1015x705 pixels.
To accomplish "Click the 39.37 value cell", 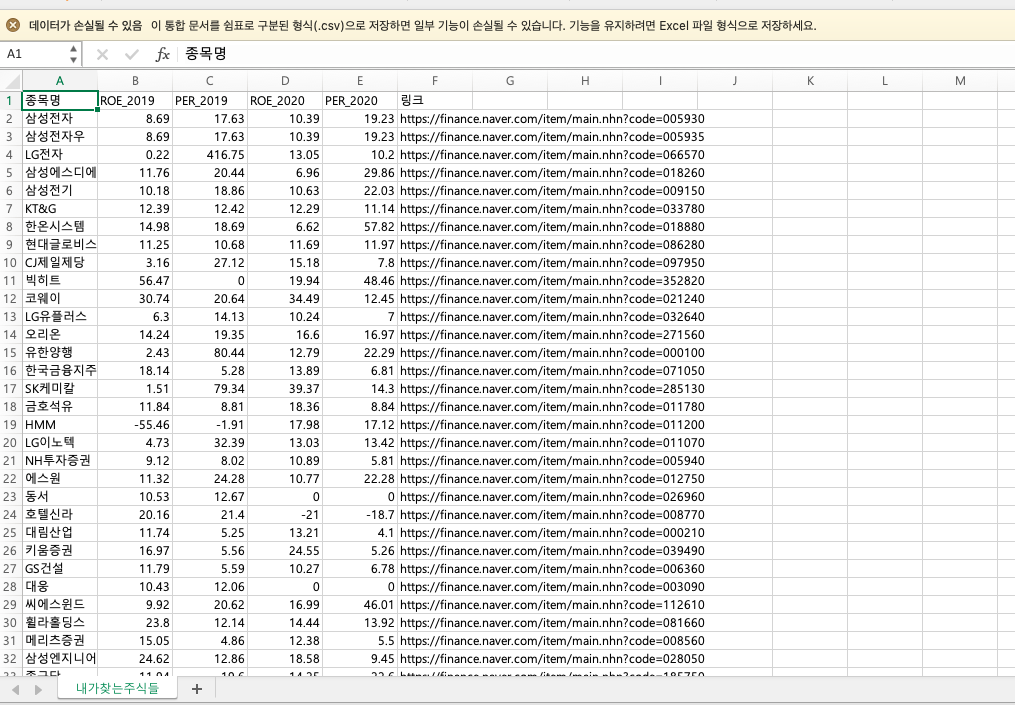I will 285,388.
